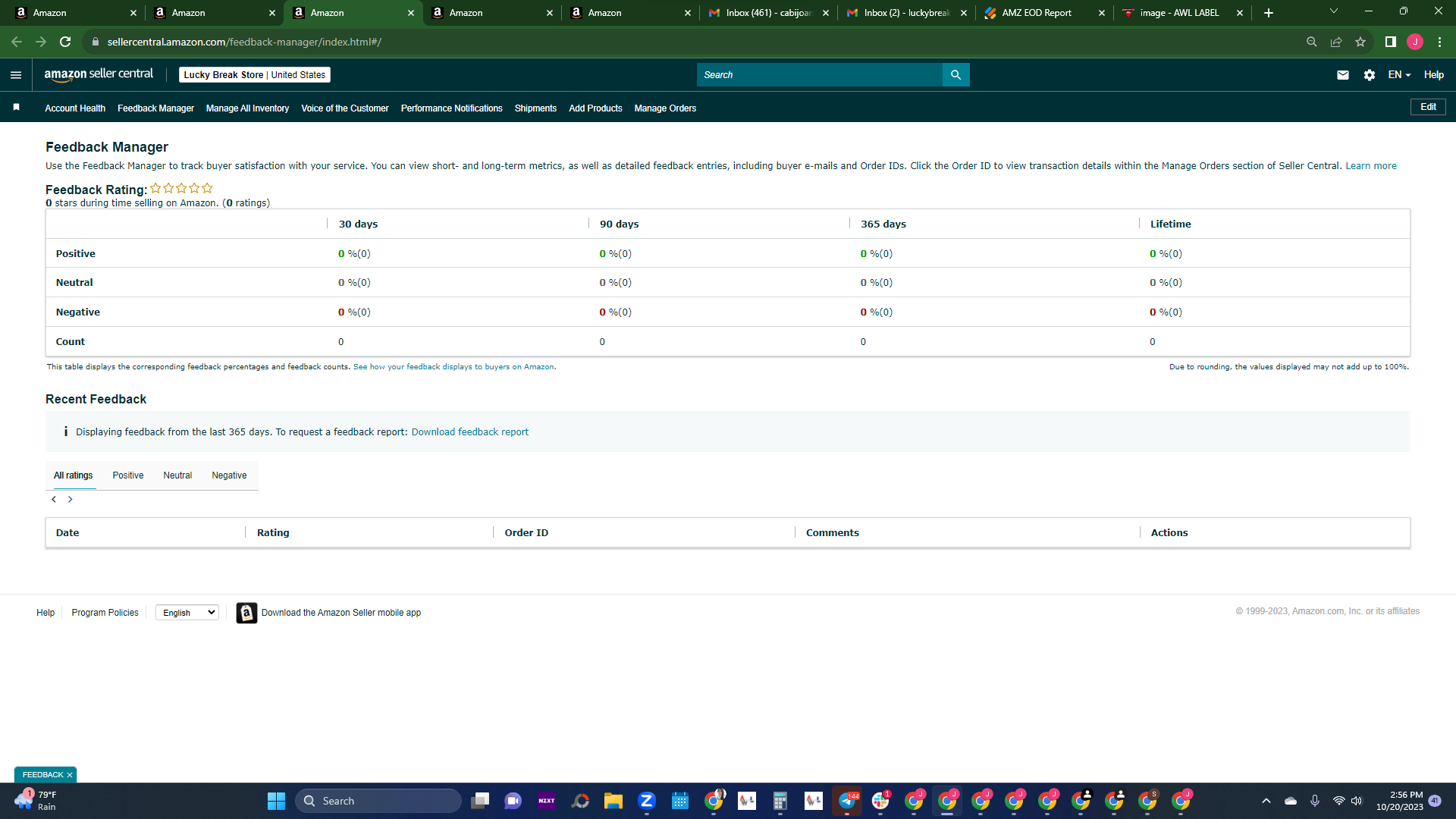Open the settings gear icon
The height and width of the screenshot is (819, 1456).
click(x=1370, y=75)
